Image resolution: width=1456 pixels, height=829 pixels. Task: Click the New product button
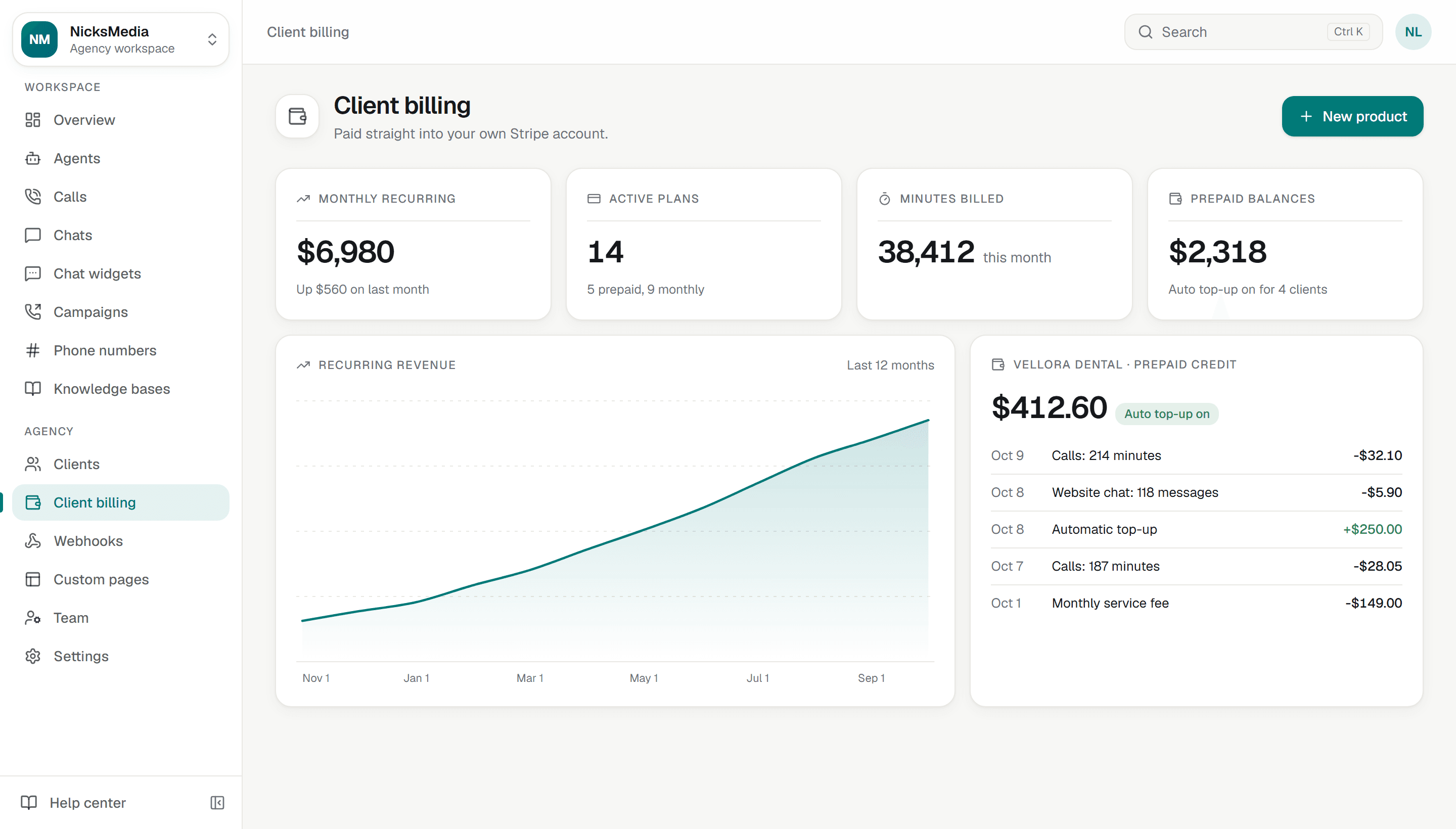pos(1352,116)
